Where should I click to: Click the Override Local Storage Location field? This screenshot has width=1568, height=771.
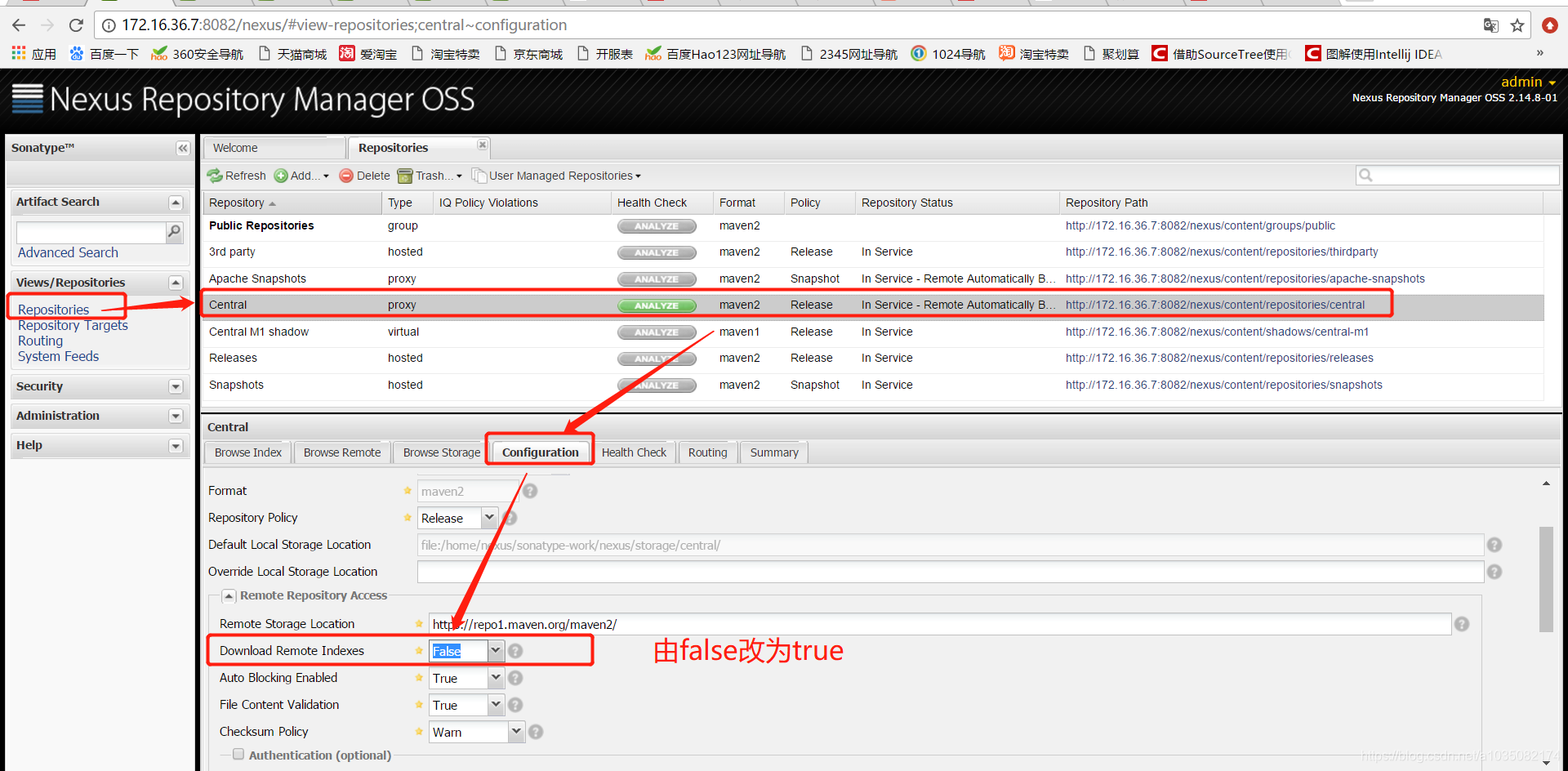point(951,572)
